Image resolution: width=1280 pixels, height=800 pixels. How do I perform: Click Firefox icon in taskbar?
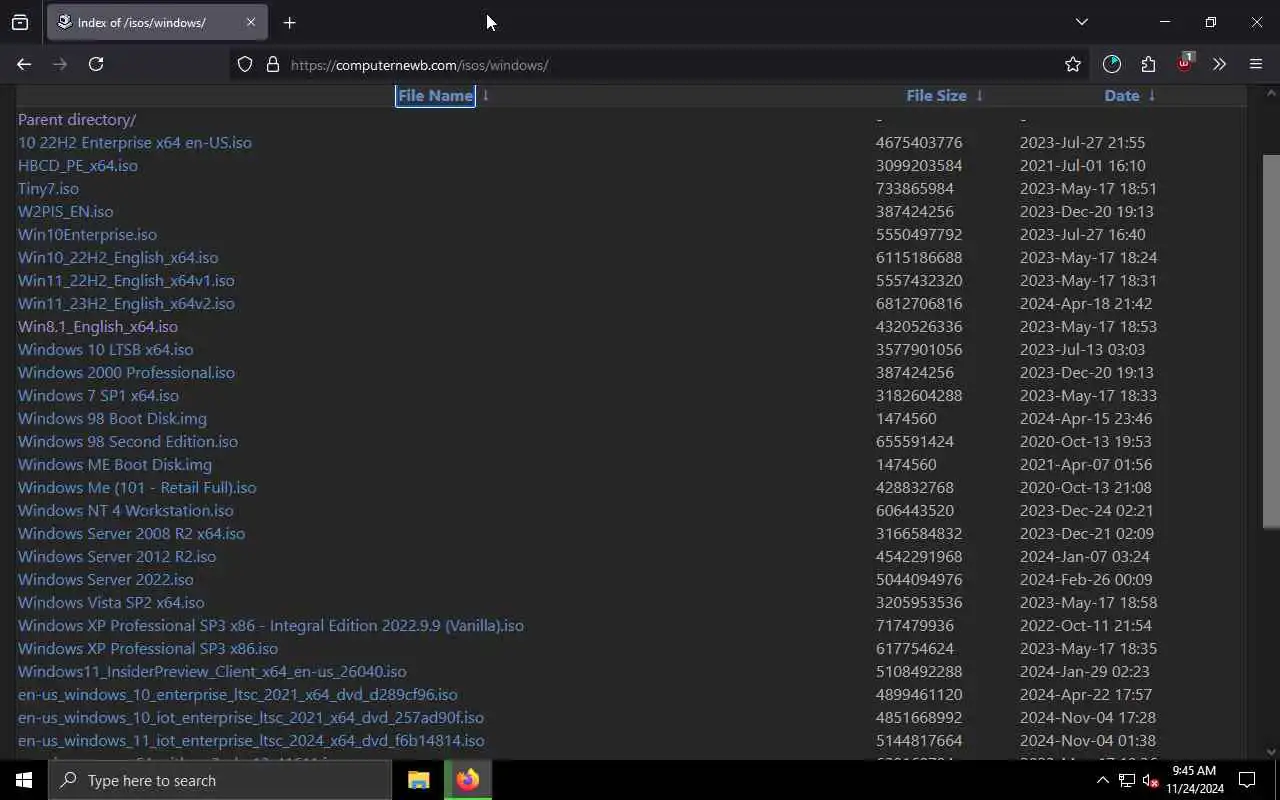point(468,780)
